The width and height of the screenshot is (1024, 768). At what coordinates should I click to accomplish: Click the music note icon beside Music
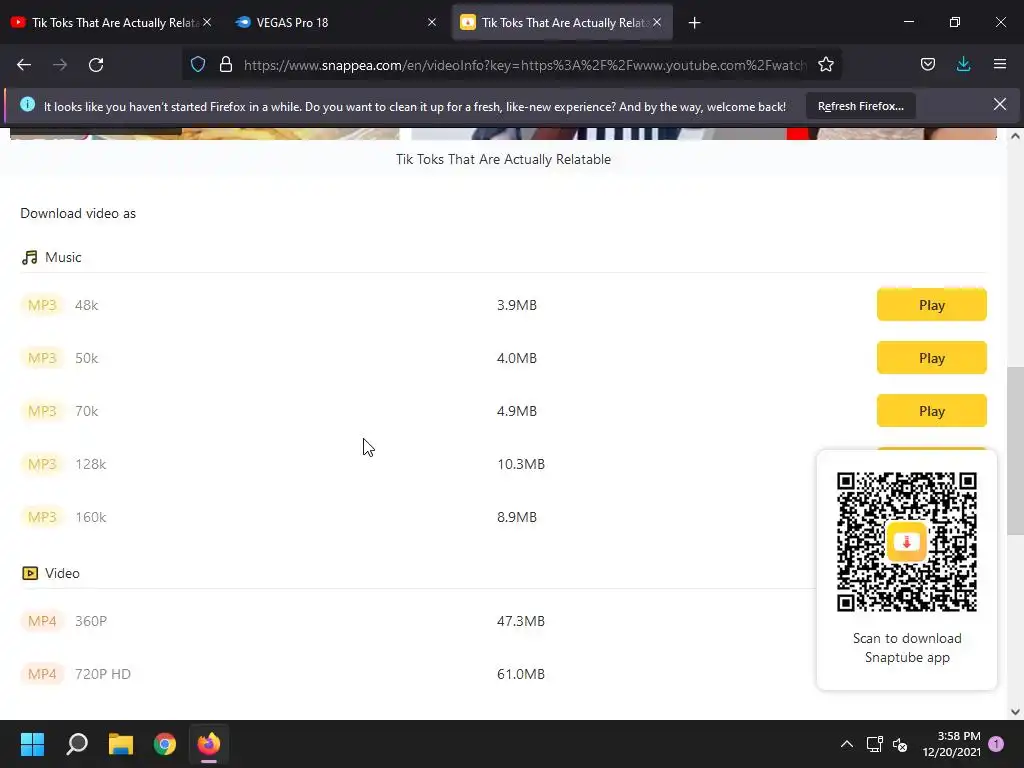pos(29,257)
